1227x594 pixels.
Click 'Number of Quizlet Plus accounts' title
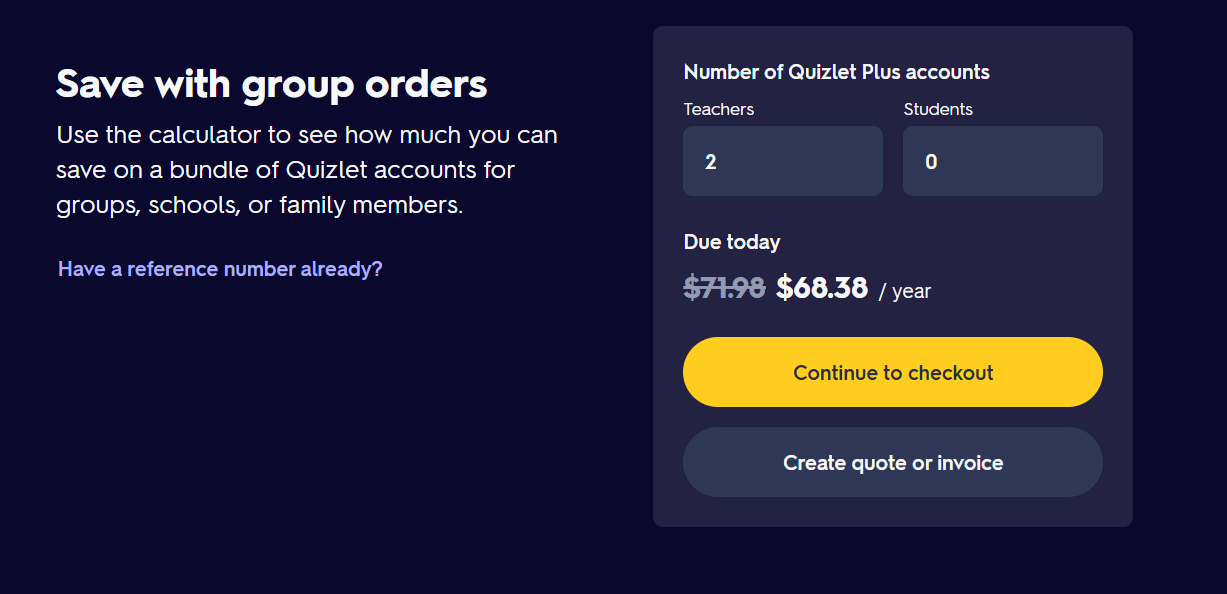[x=836, y=72]
